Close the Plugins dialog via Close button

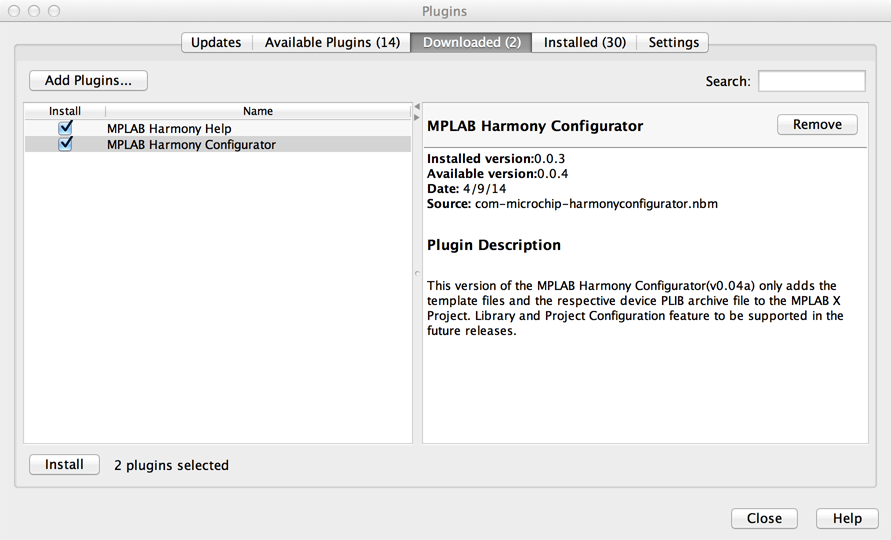764,519
